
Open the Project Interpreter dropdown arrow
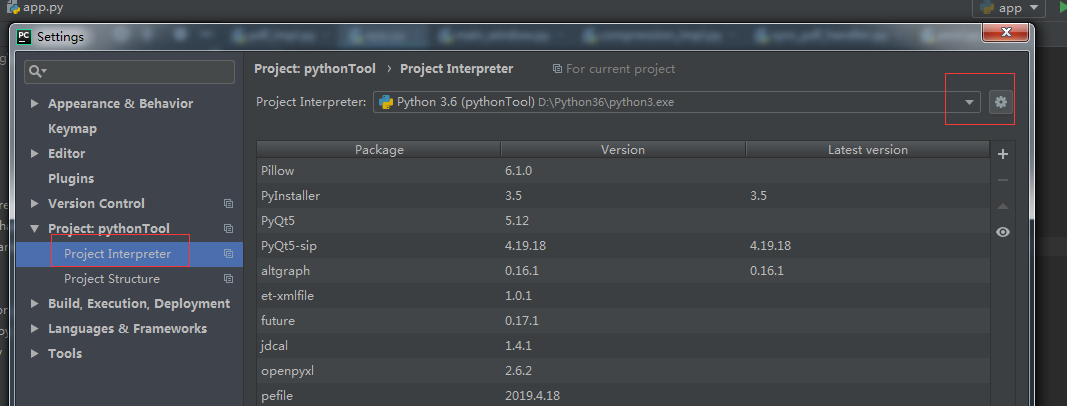click(x=969, y=103)
